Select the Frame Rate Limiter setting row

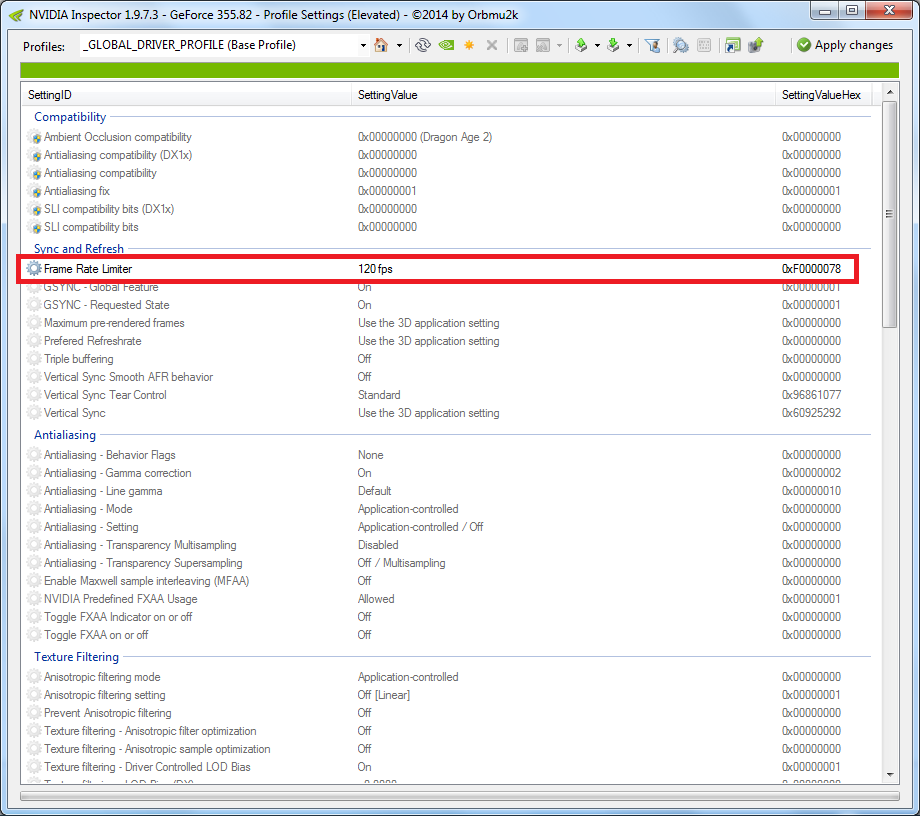438,269
